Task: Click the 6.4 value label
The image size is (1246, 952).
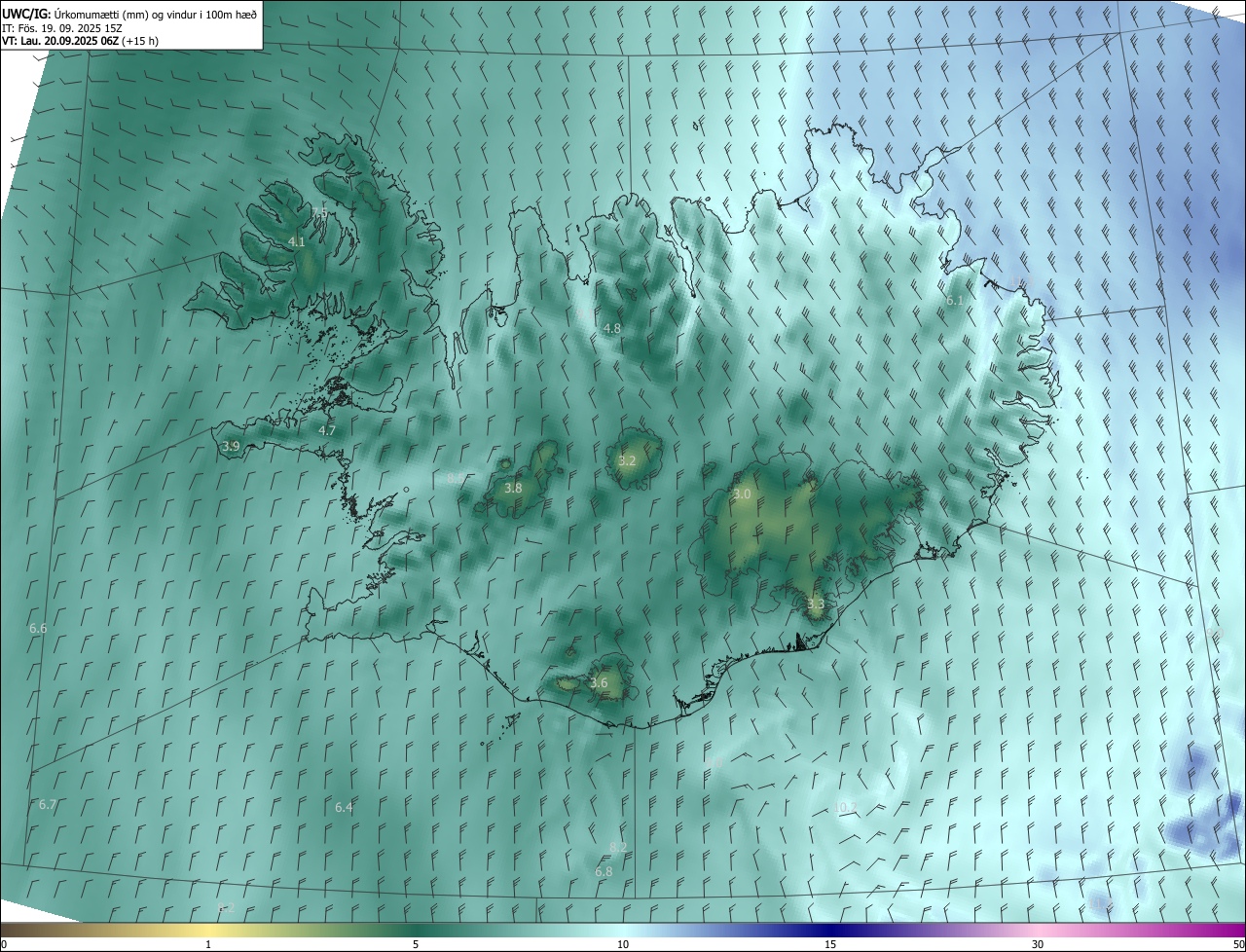Action: (344, 808)
